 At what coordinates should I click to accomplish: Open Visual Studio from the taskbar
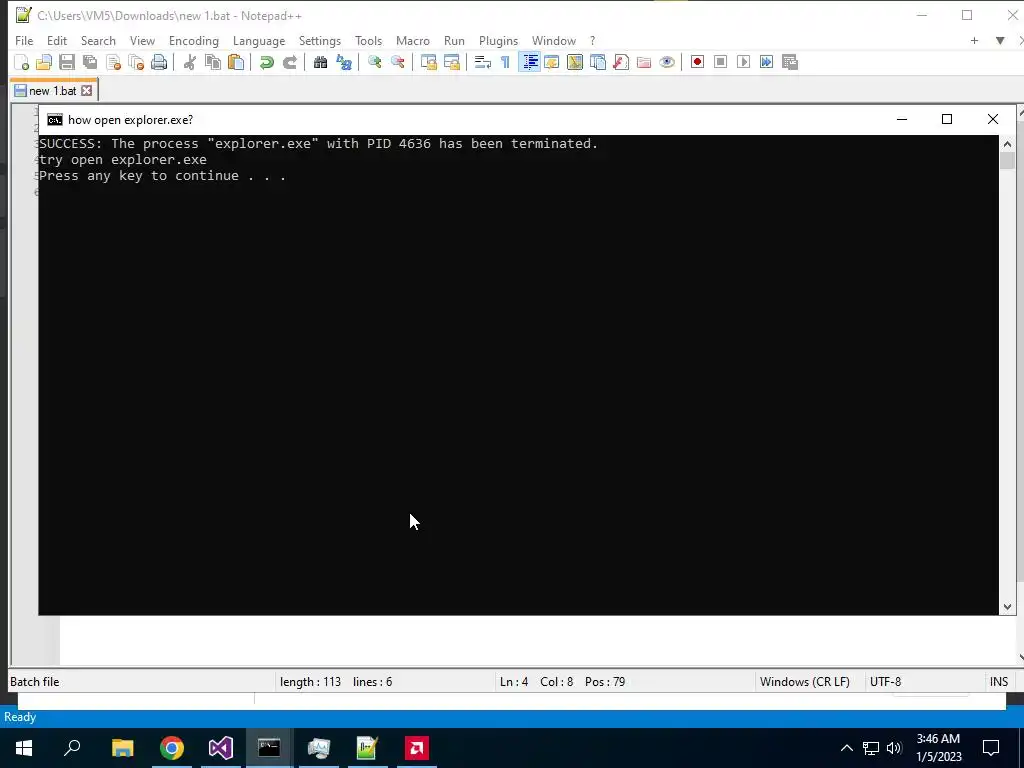coord(221,748)
